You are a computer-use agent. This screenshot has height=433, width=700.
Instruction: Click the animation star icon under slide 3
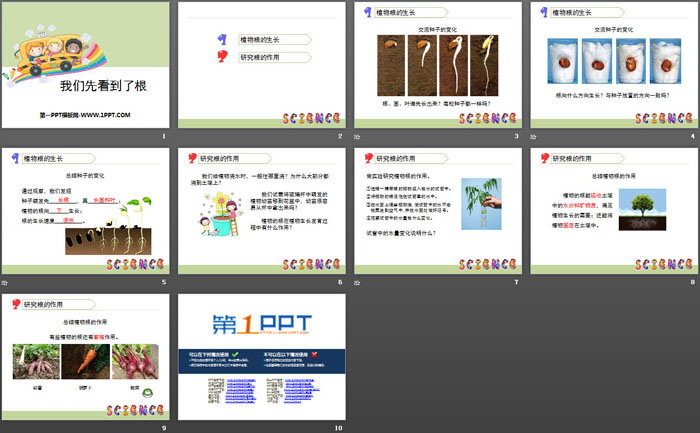coord(357,137)
